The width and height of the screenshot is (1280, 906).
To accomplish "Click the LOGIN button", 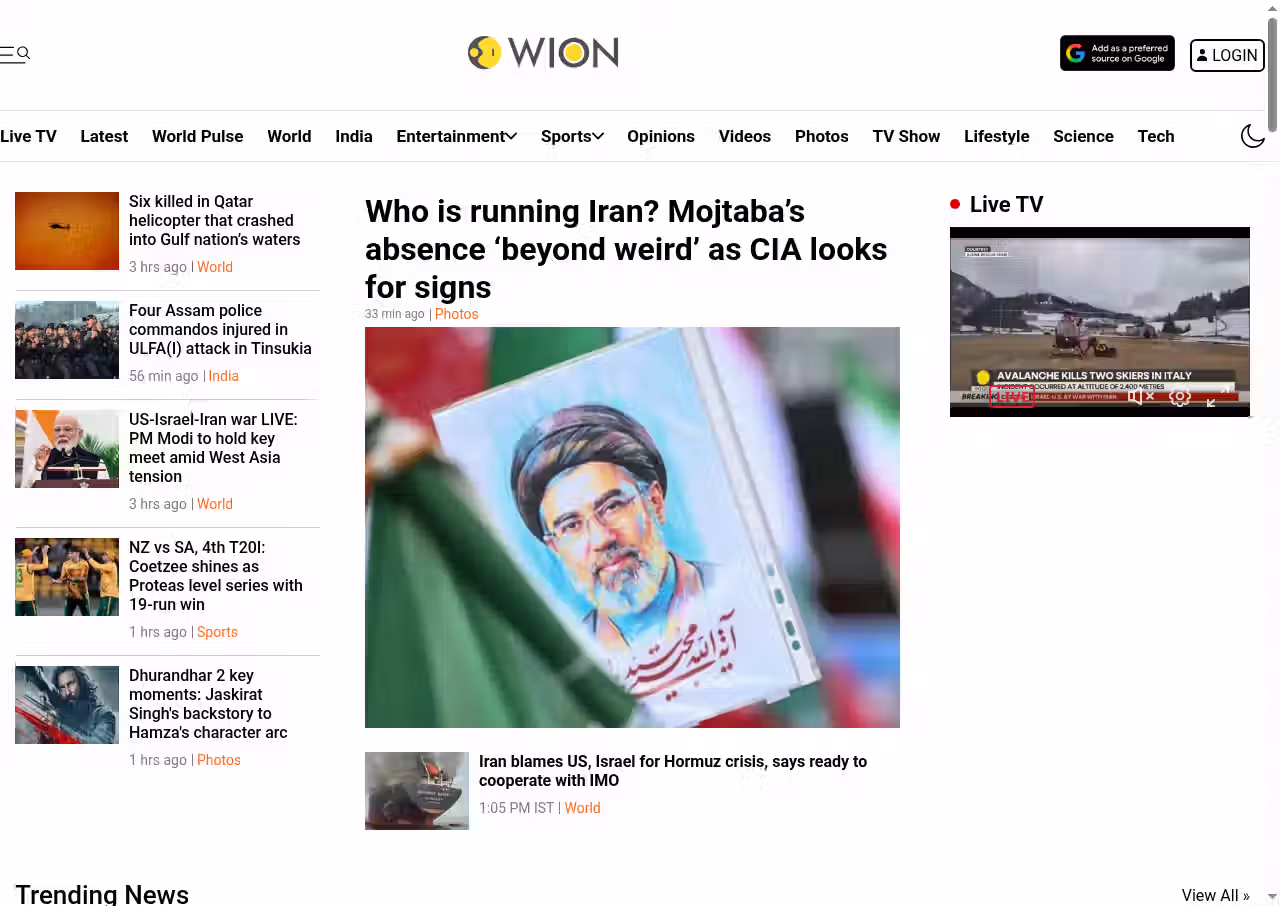I will point(1227,55).
